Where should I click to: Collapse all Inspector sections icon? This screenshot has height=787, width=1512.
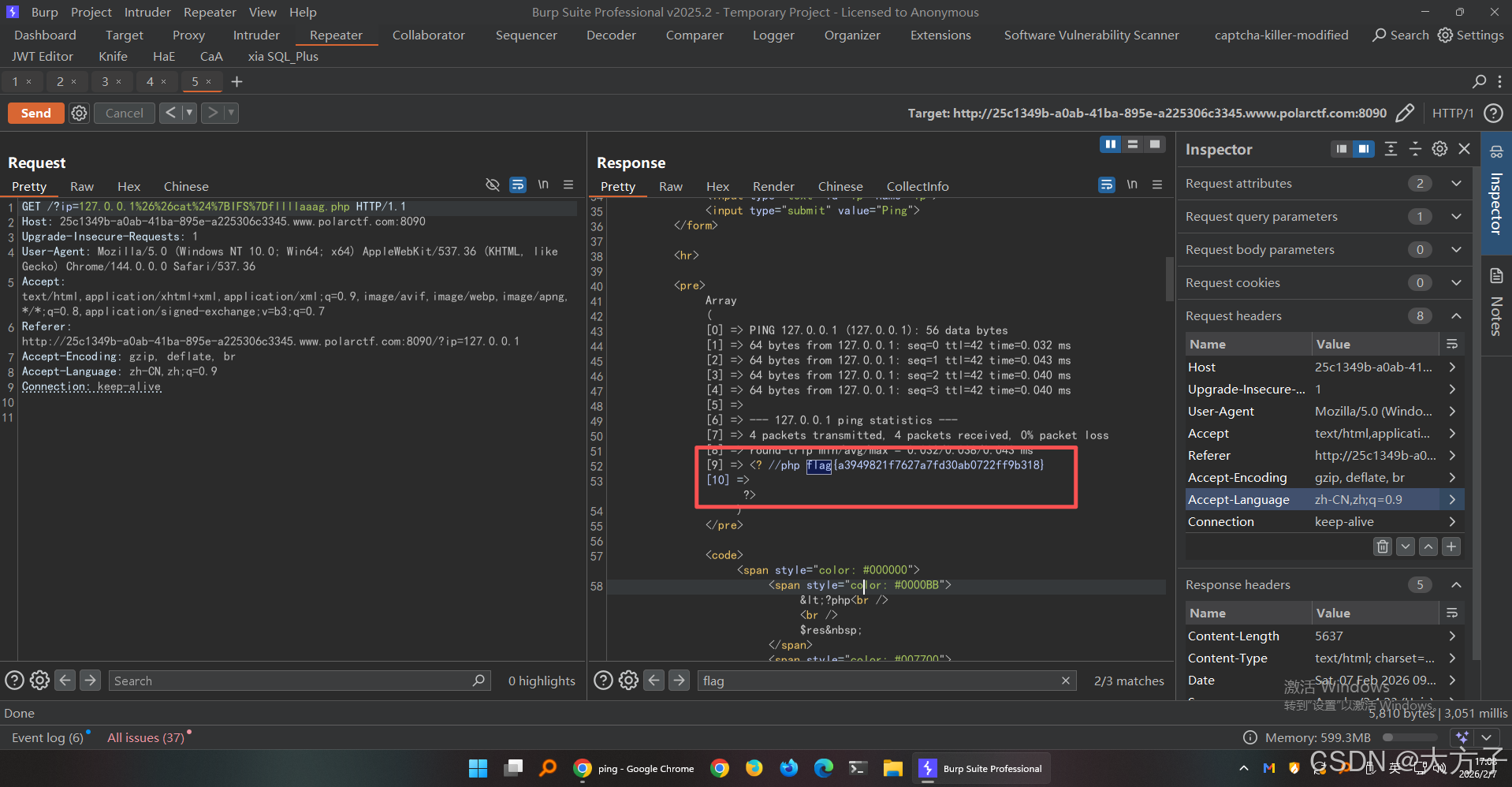click(1415, 149)
